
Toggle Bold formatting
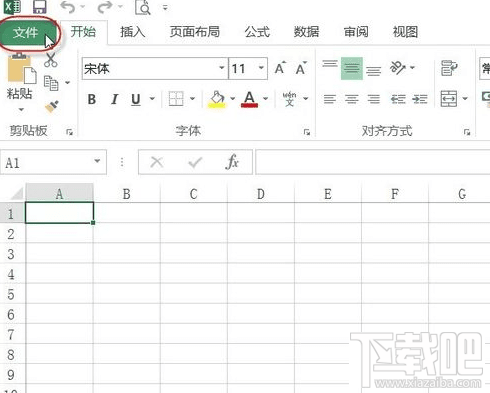(x=92, y=99)
